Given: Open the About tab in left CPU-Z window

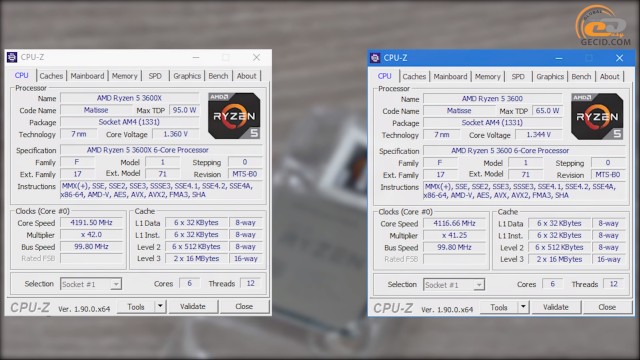Looking at the screenshot, I should click(x=247, y=76).
